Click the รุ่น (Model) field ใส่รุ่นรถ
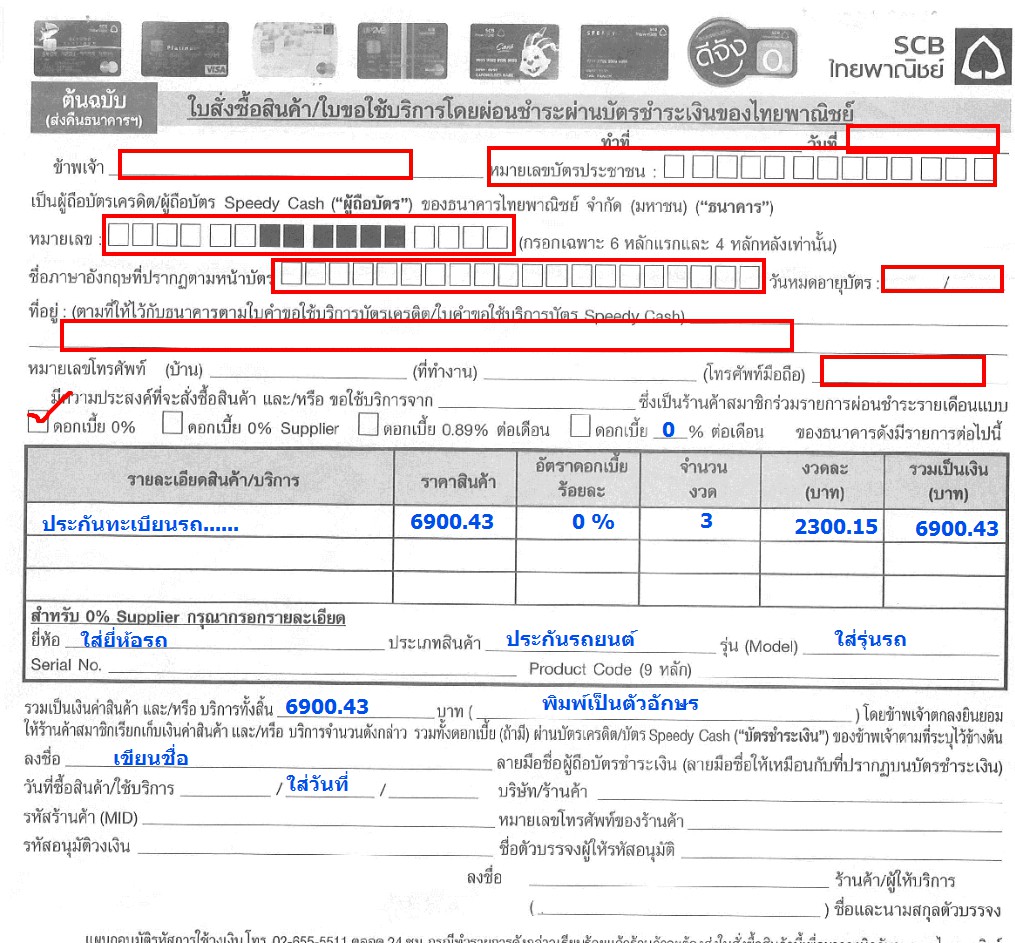This screenshot has width=1015, height=943. (x=901, y=642)
